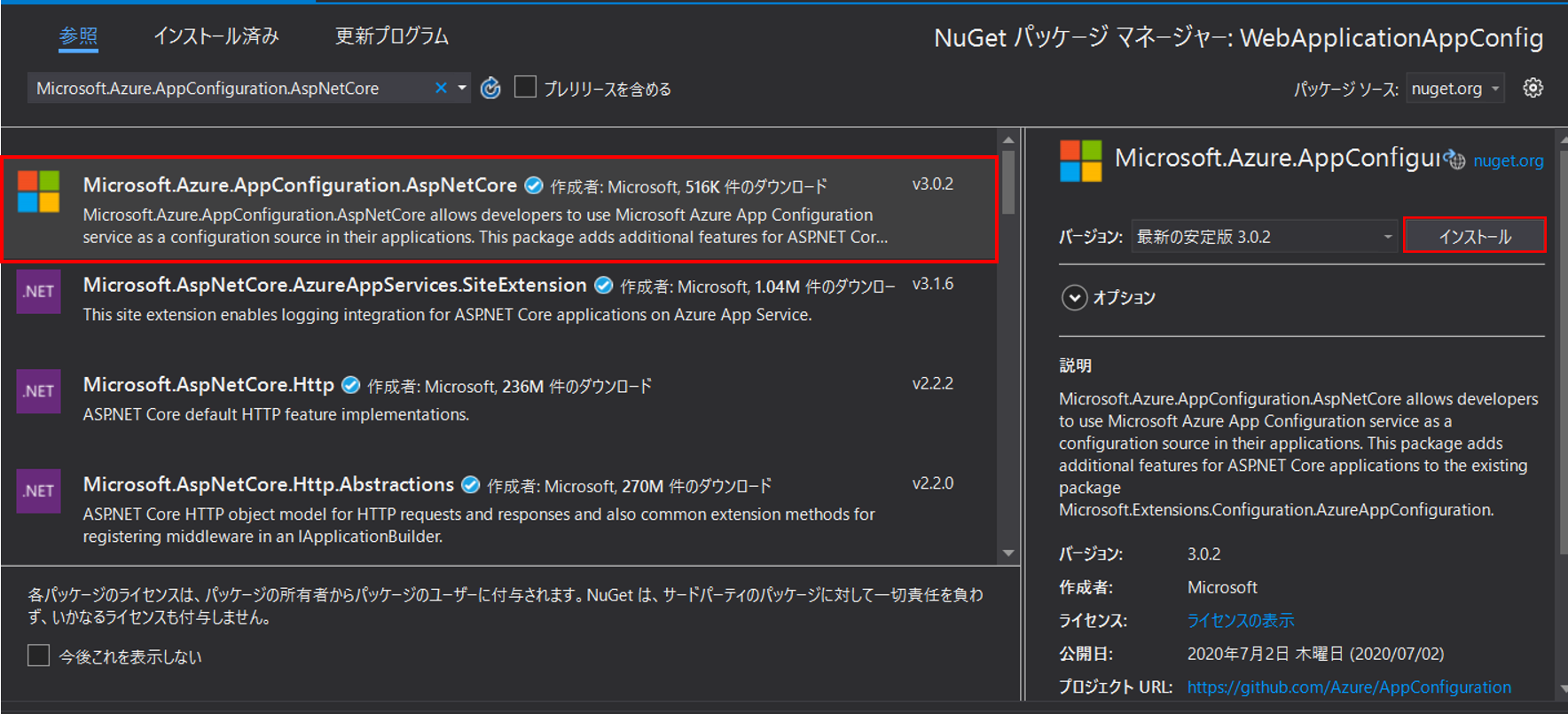The image size is (1568, 714).
Task: Open the nuget.org package source dropdown
Action: [1455, 88]
